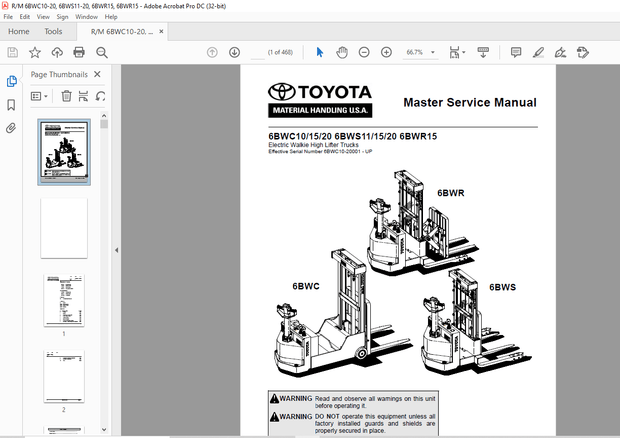Click the page number input field
The height and width of the screenshot is (438, 620).
pos(258,53)
